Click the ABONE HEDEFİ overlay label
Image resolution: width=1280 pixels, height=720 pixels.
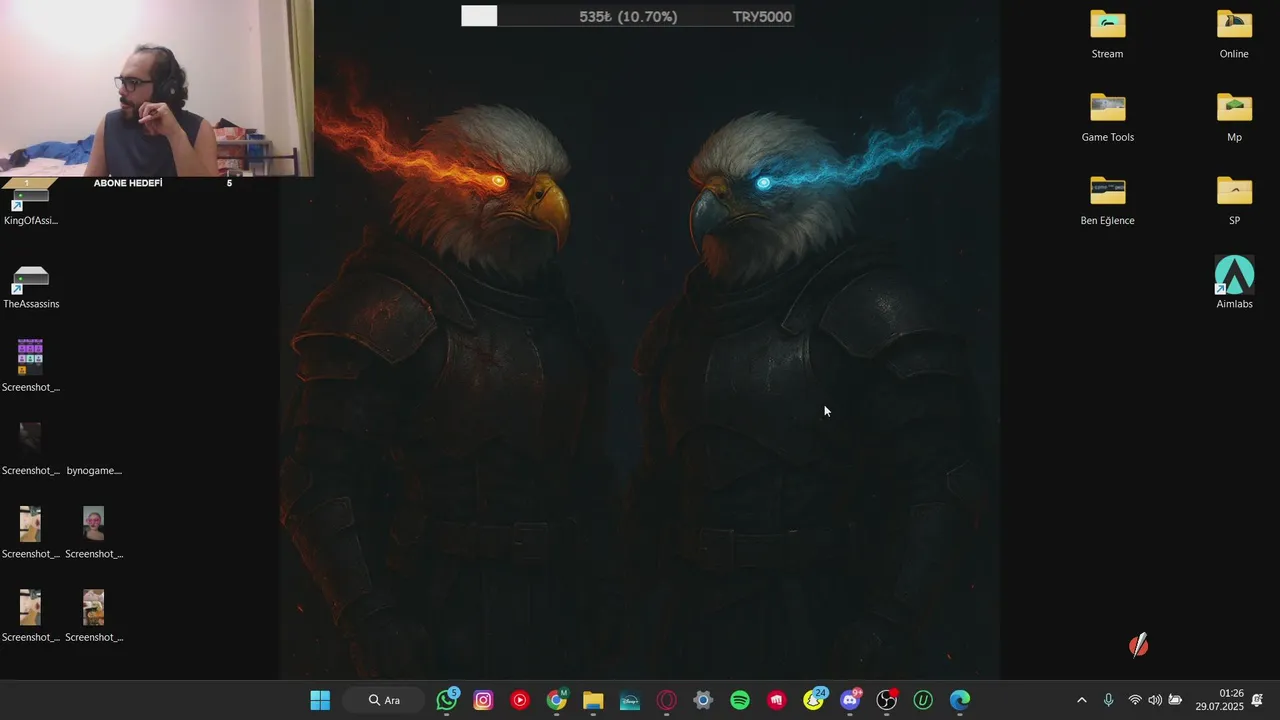(x=128, y=183)
